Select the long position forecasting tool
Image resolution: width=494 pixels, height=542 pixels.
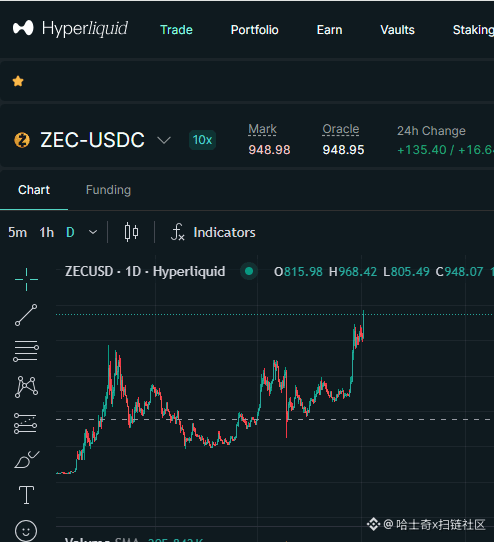[x=26, y=423]
